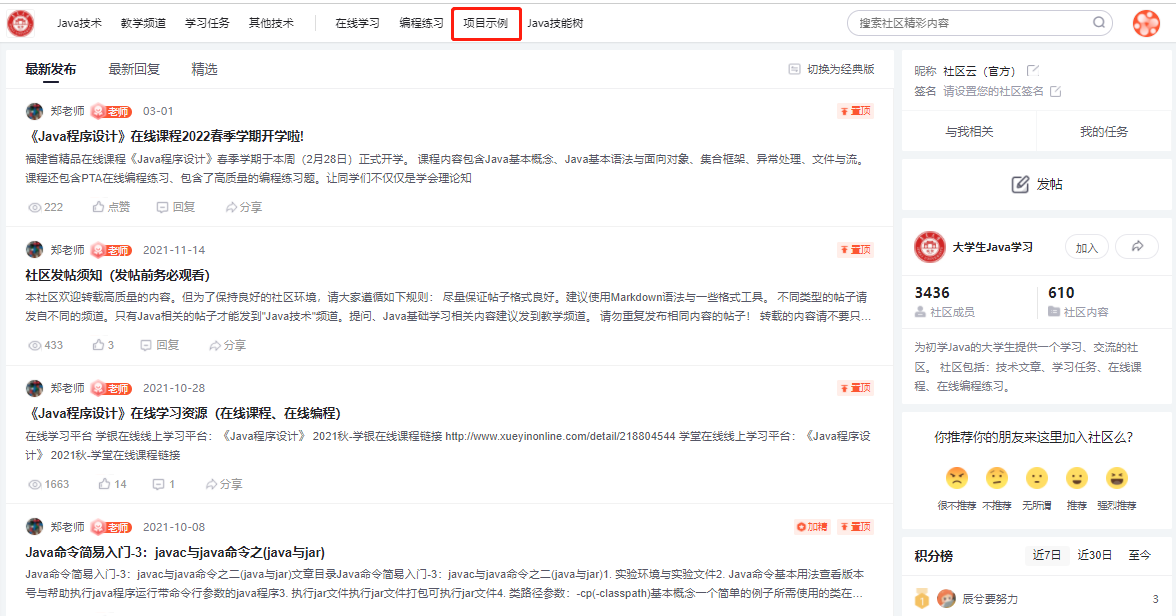Open the post 社区发帖须知（发帖前务必观看）
1176x616 pixels.
(118, 275)
